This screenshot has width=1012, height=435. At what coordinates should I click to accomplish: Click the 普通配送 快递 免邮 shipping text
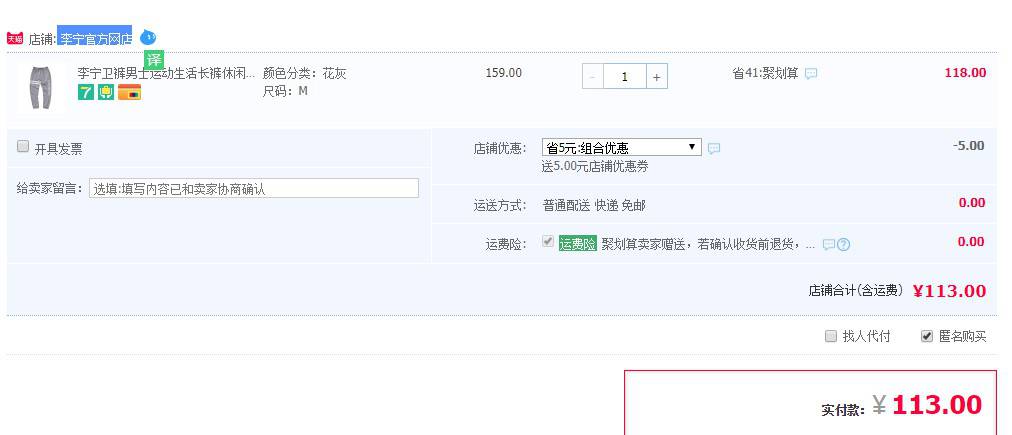(x=594, y=206)
